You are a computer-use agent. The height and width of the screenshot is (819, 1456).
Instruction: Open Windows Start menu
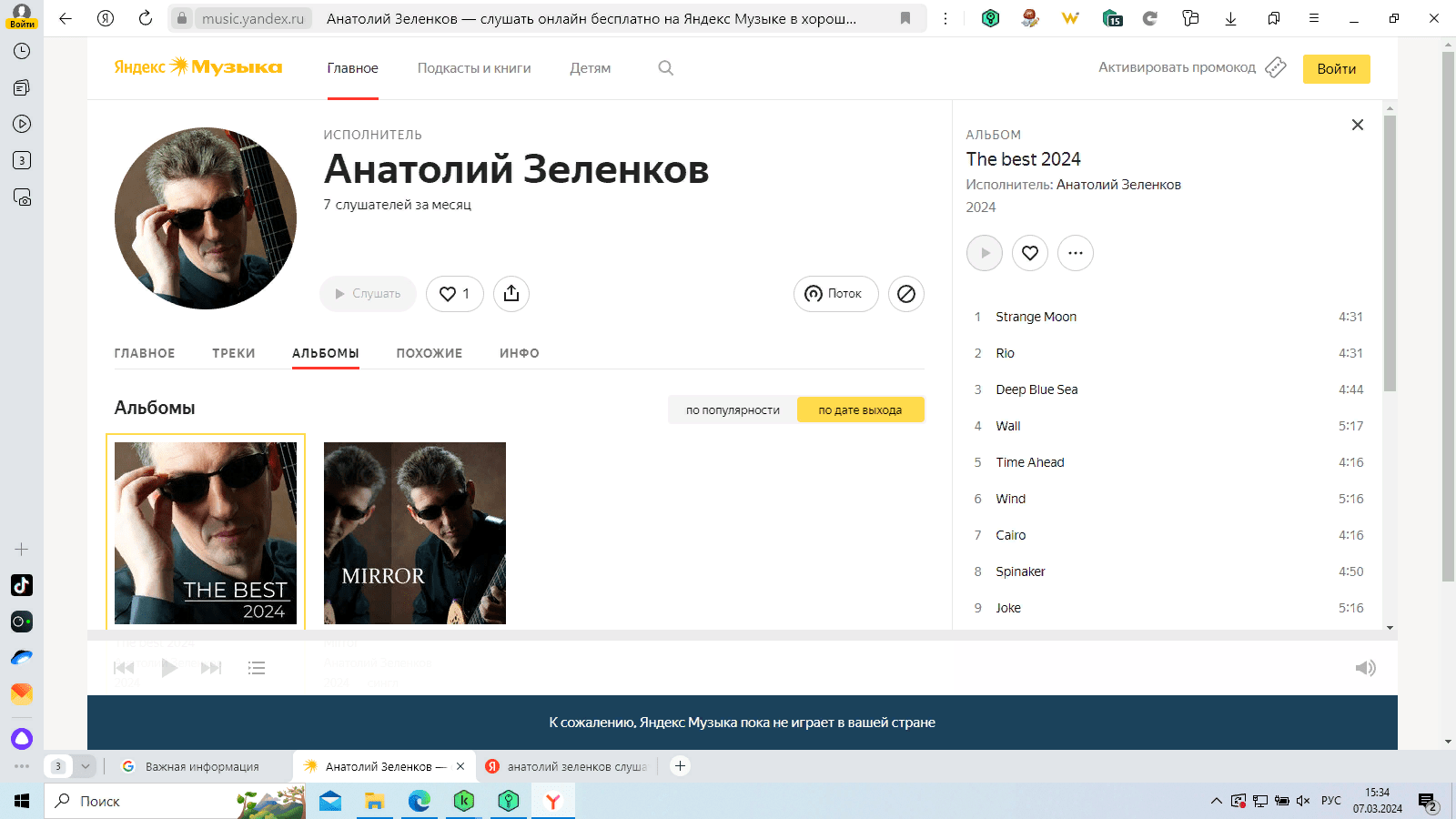click(x=22, y=801)
